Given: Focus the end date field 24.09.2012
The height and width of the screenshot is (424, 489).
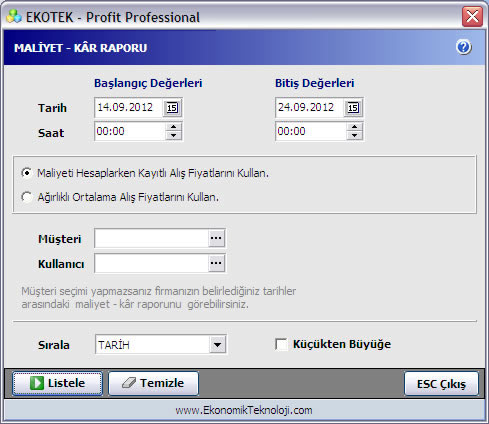Looking at the screenshot, I should 310,107.
